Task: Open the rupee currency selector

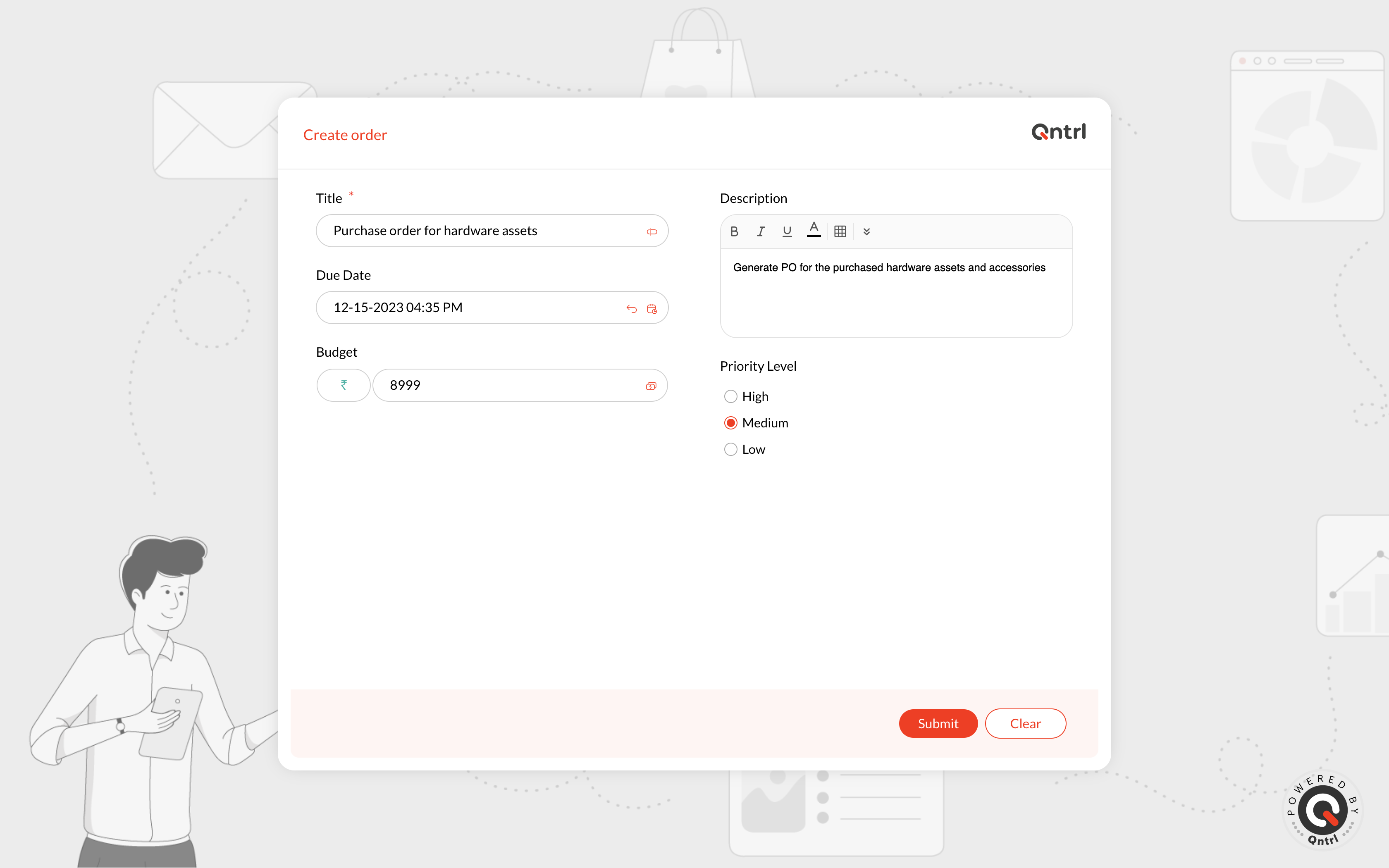Action: tap(343, 385)
